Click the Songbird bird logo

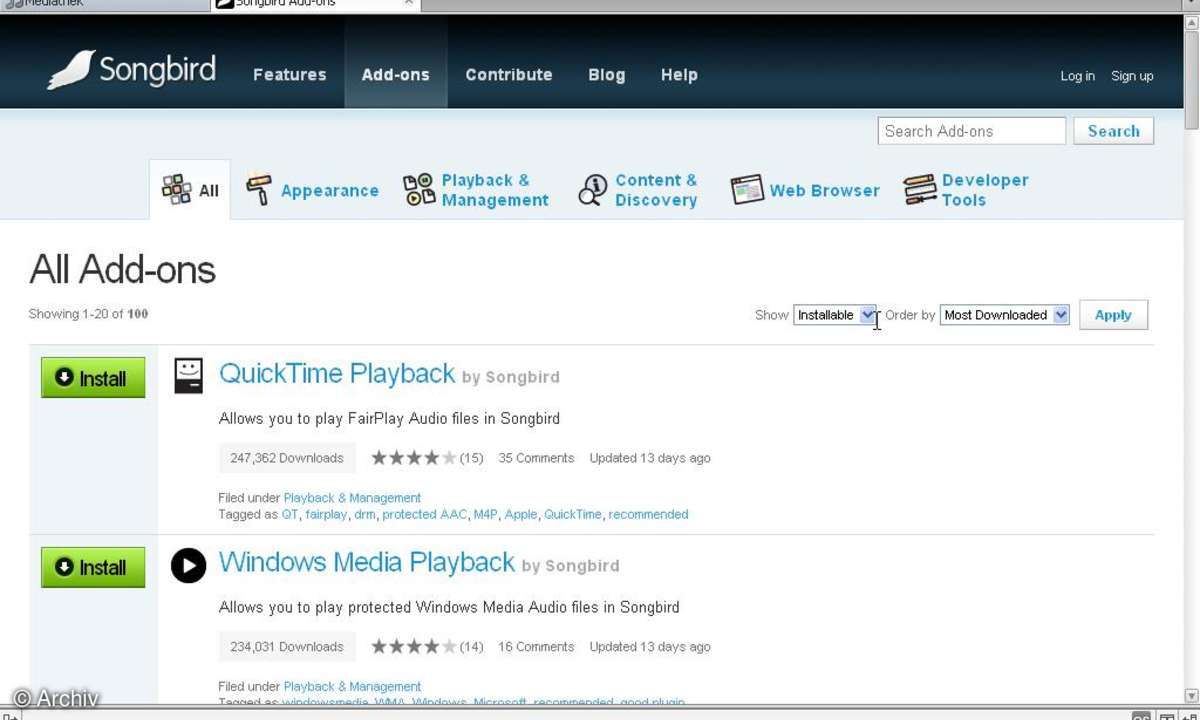(71, 70)
